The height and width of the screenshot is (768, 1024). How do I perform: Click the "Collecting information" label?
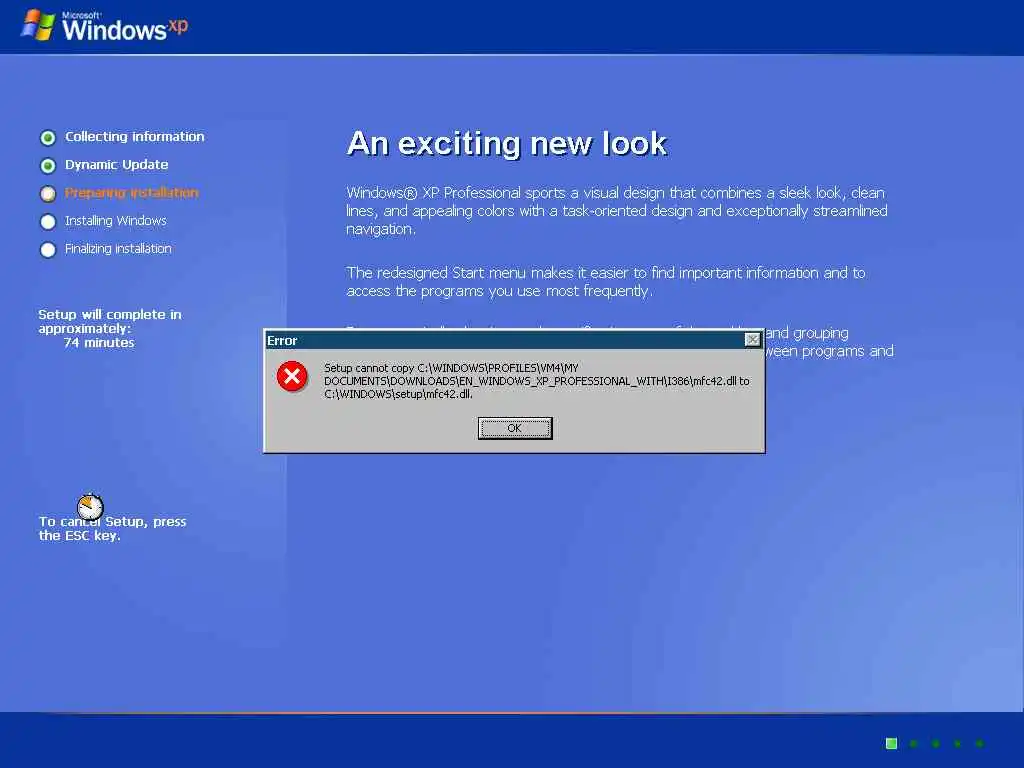click(135, 136)
